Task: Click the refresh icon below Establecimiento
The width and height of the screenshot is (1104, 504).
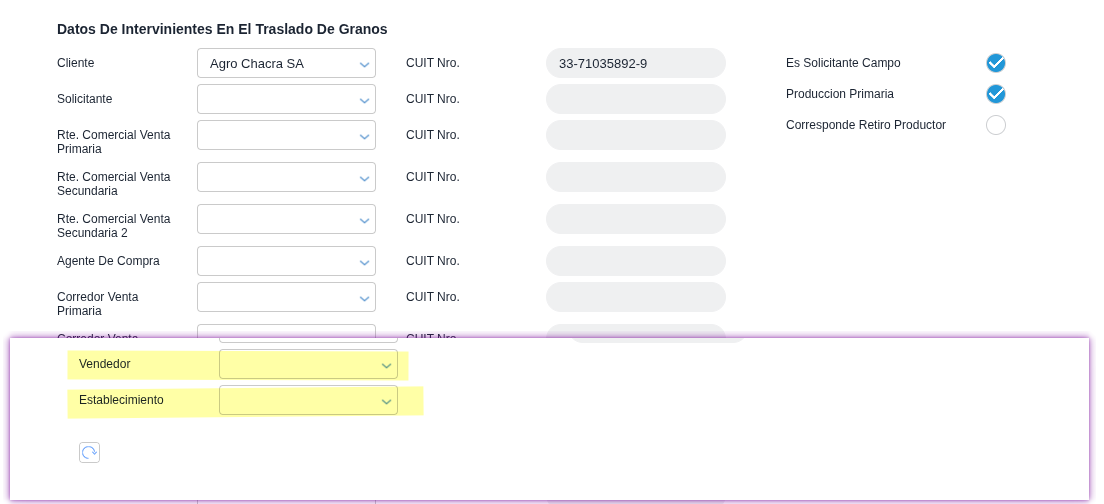Action: tap(89, 452)
